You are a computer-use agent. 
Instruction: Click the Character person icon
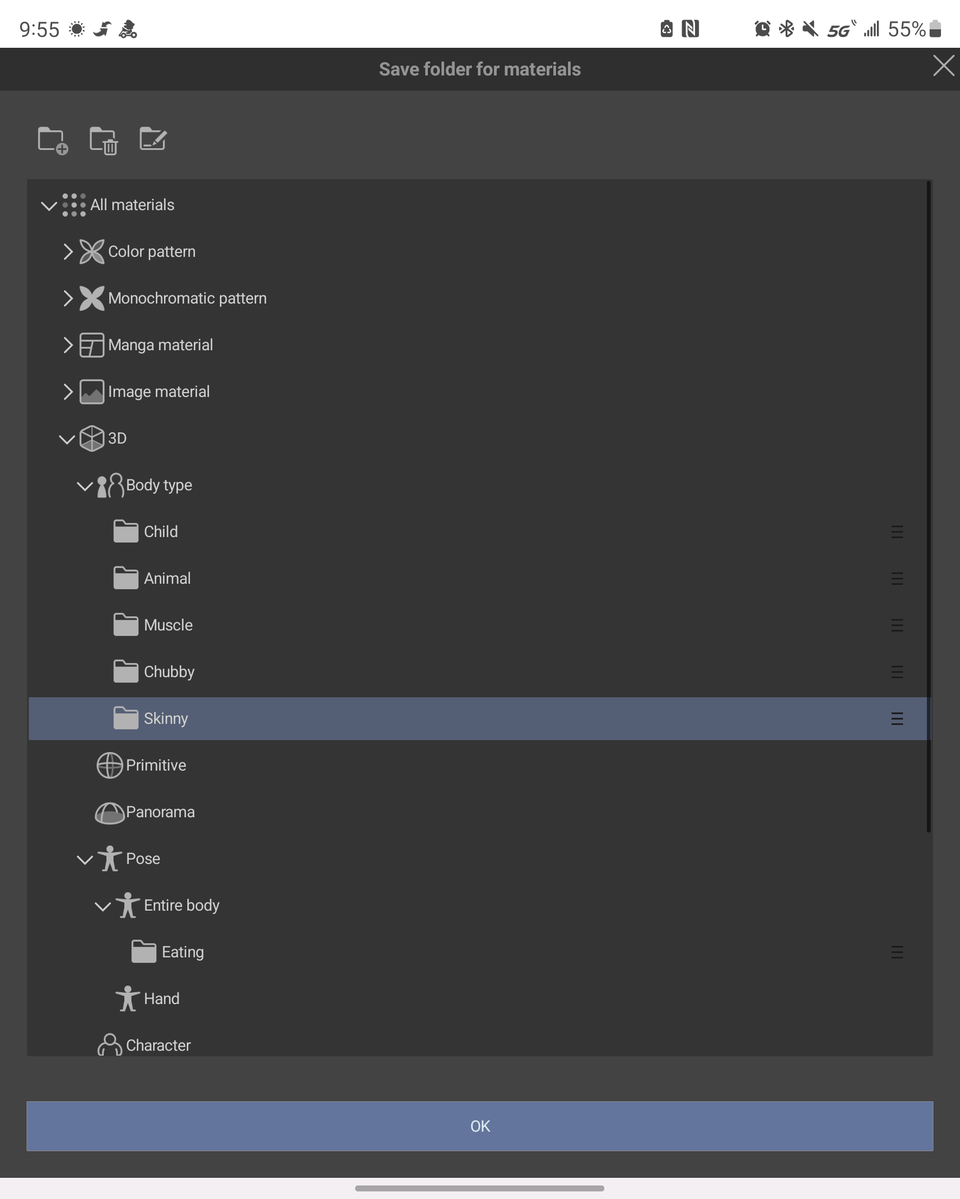109,1045
